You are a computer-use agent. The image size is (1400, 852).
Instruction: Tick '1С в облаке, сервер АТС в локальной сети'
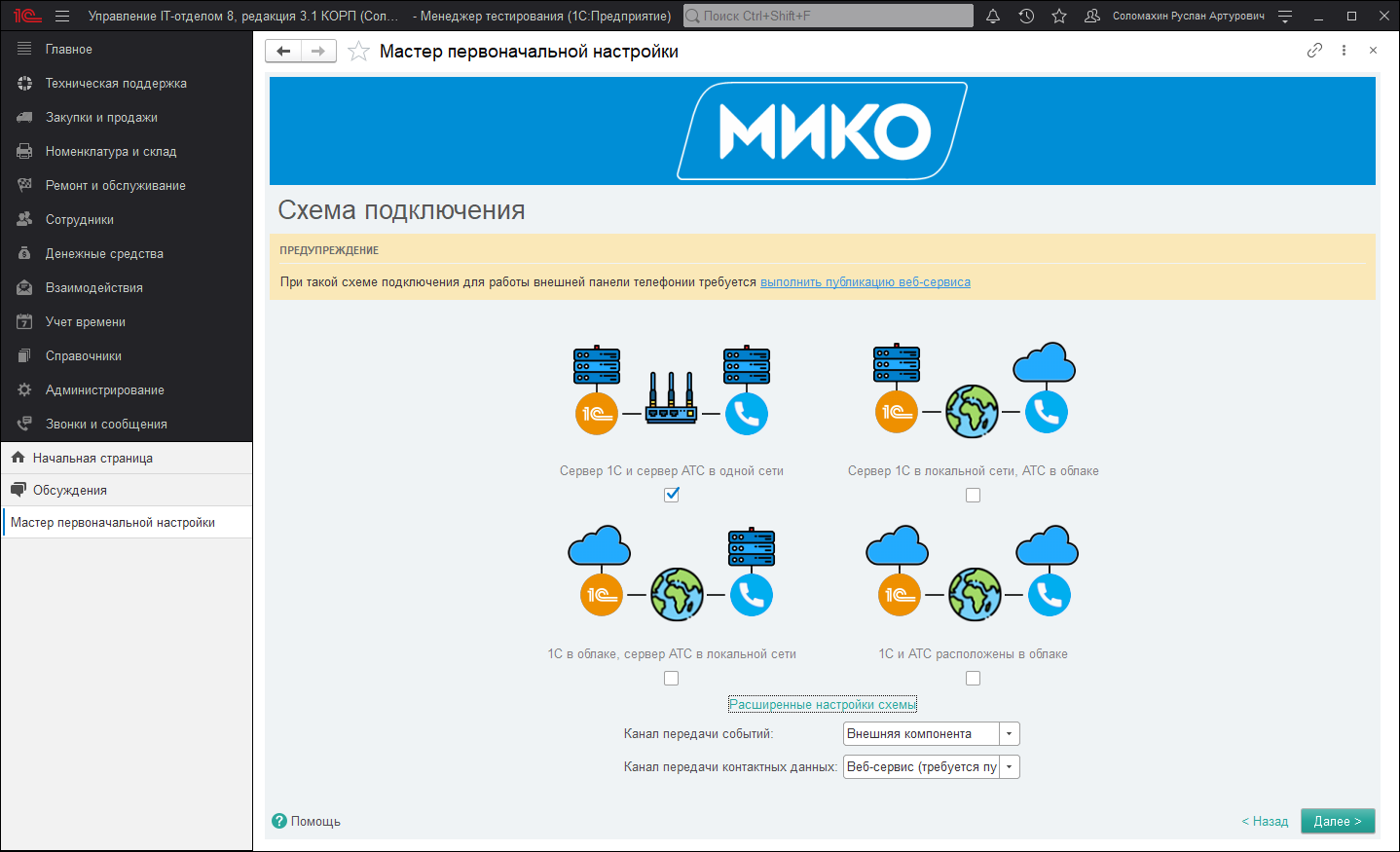(x=672, y=678)
